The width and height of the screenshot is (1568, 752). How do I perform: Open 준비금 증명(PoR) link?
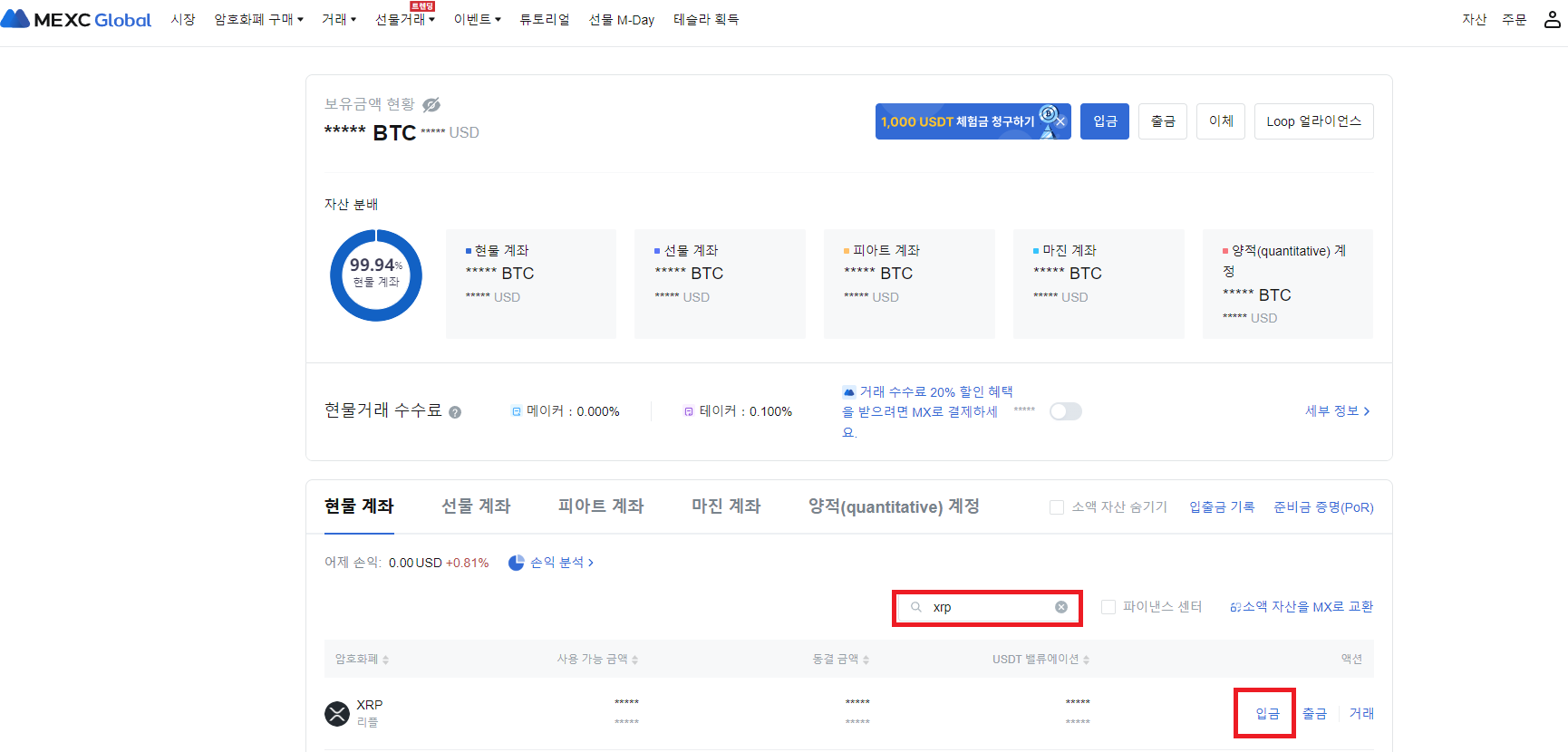click(x=1323, y=507)
